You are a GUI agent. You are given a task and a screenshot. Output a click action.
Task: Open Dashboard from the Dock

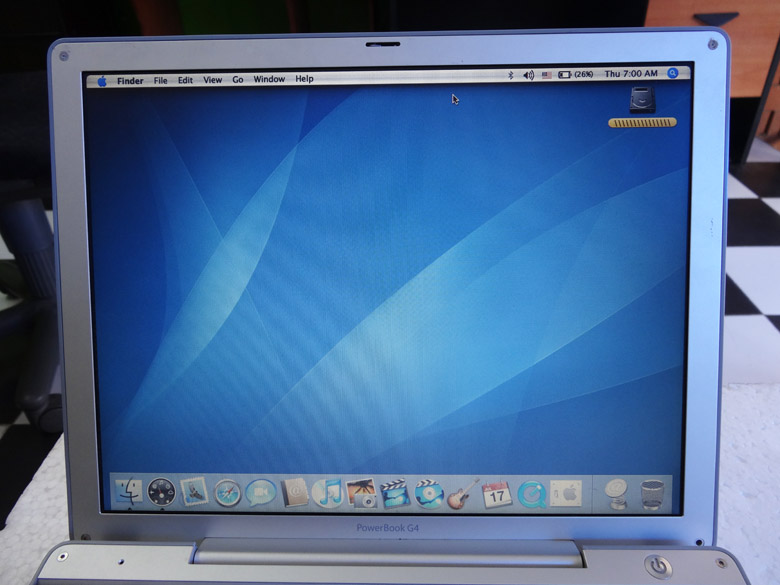click(x=162, y=492)
